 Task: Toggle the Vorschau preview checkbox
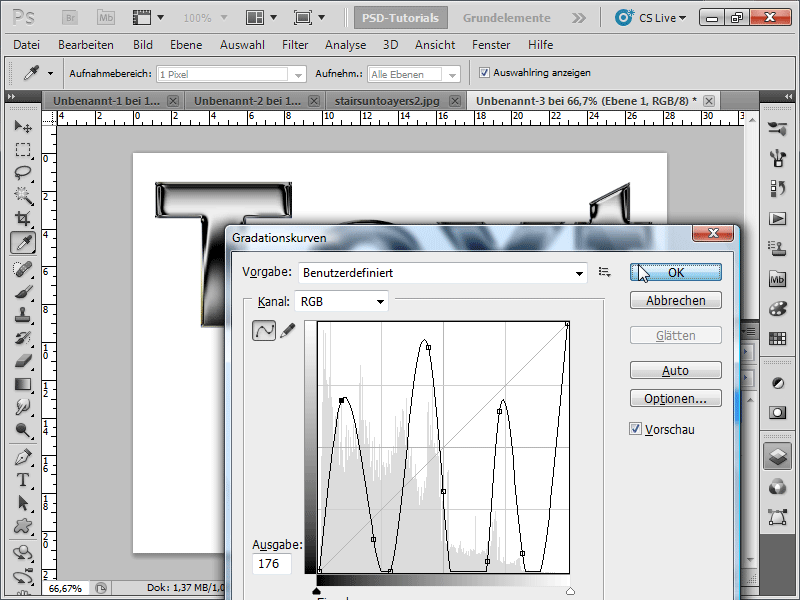(635, 429)
